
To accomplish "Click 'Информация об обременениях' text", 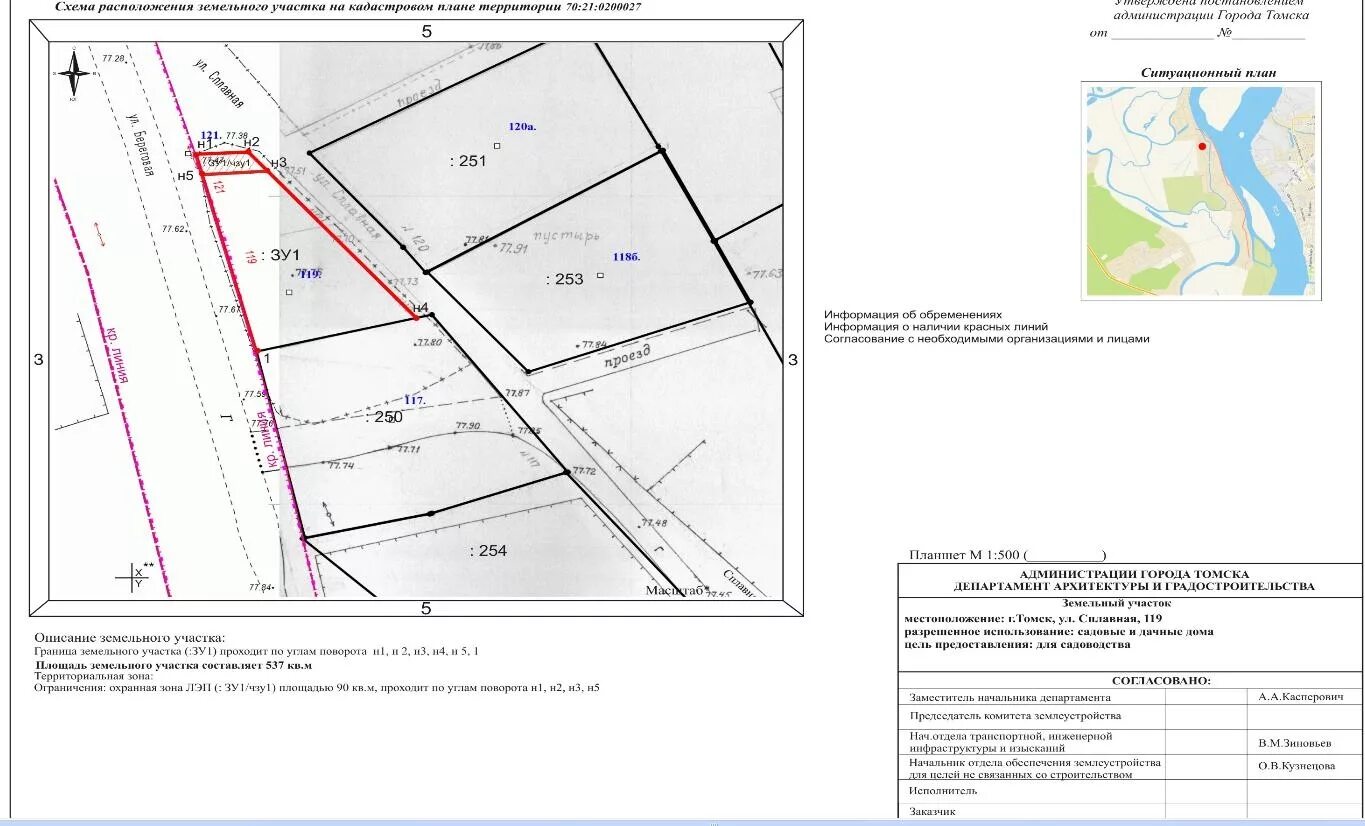I will pos(913,314).
